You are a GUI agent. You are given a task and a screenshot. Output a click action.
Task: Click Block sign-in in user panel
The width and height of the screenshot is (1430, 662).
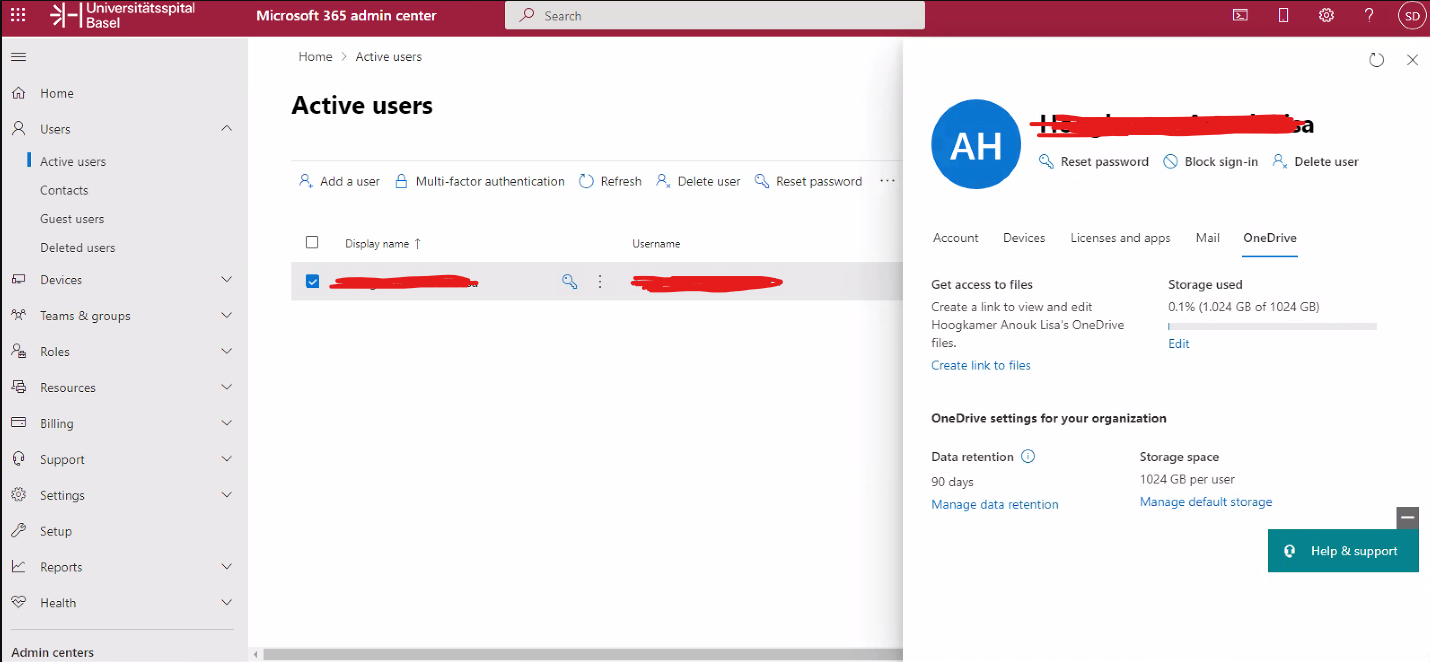[x=1211, y=162]
